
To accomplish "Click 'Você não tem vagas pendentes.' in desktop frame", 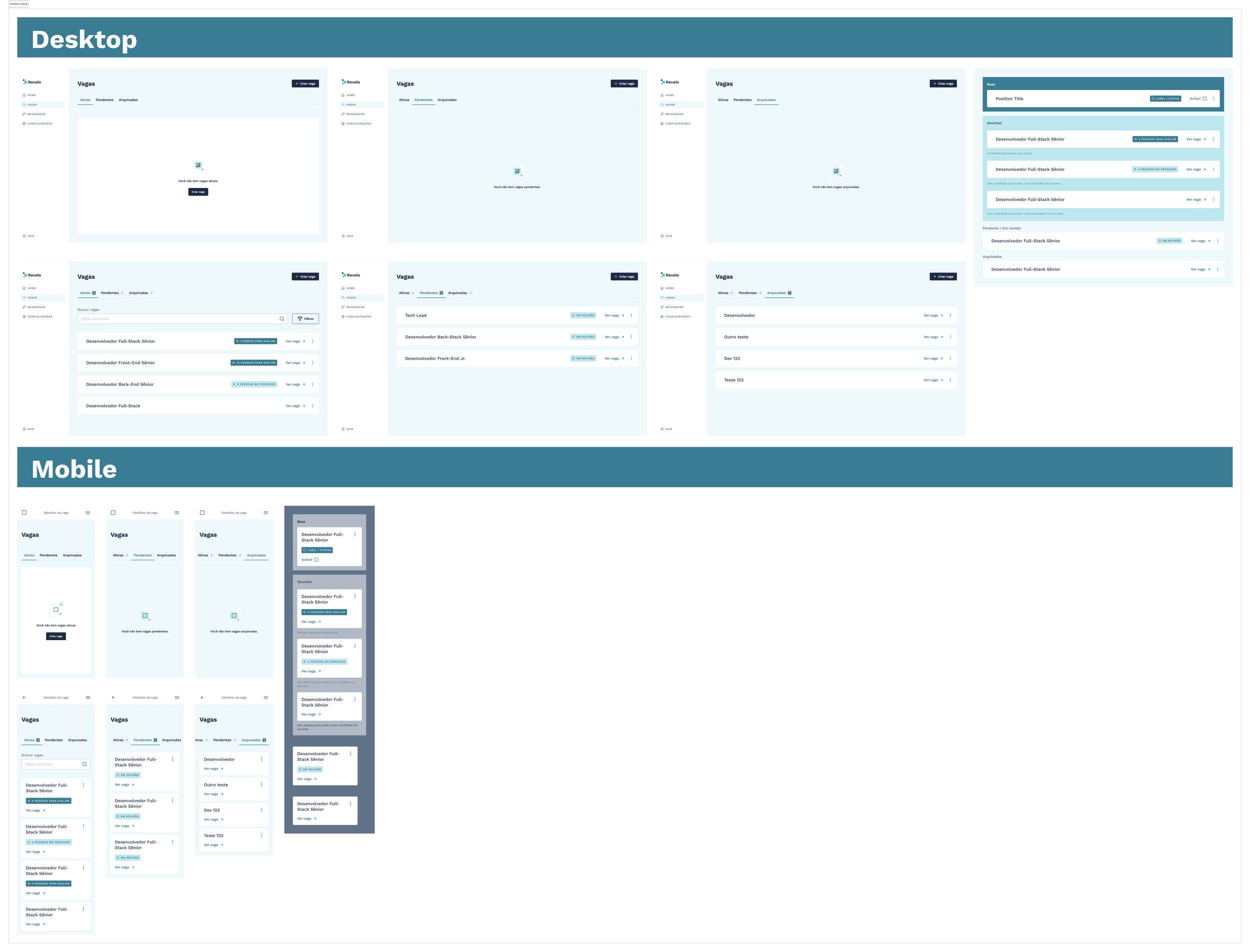I will [517, 186].
